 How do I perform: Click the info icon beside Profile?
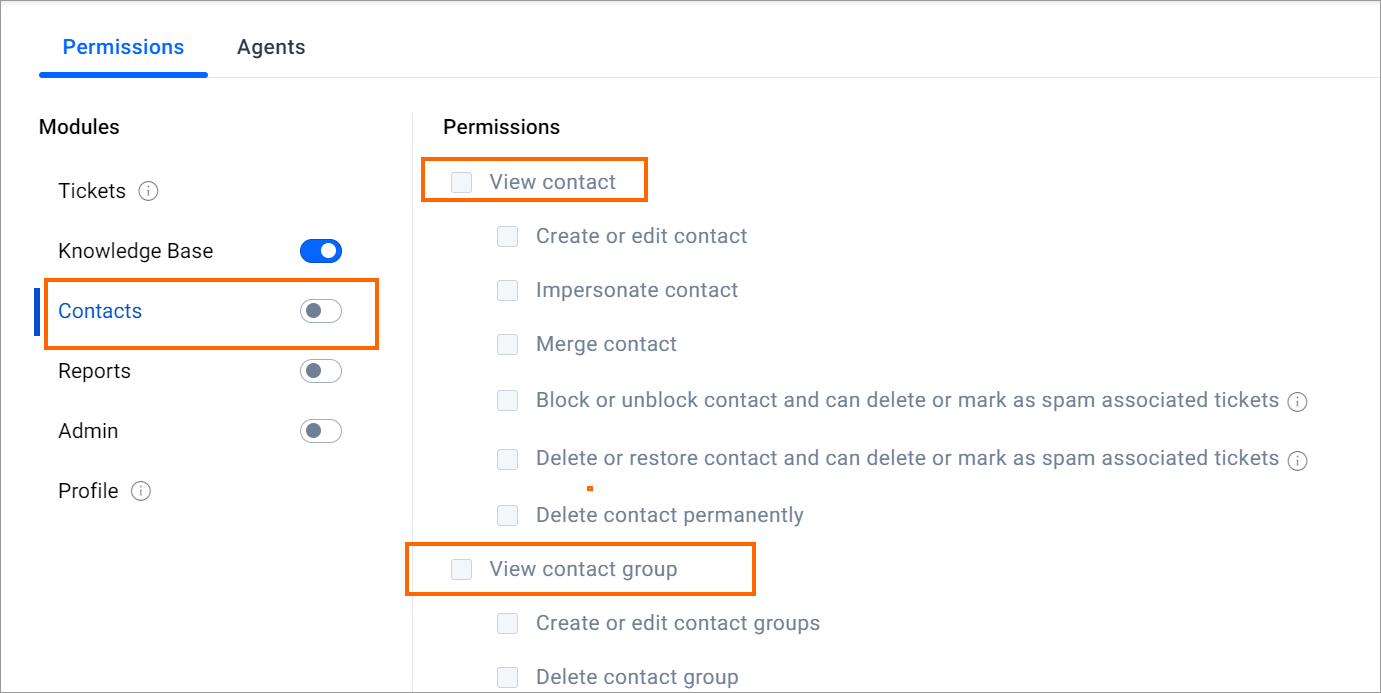coord(141,491)
